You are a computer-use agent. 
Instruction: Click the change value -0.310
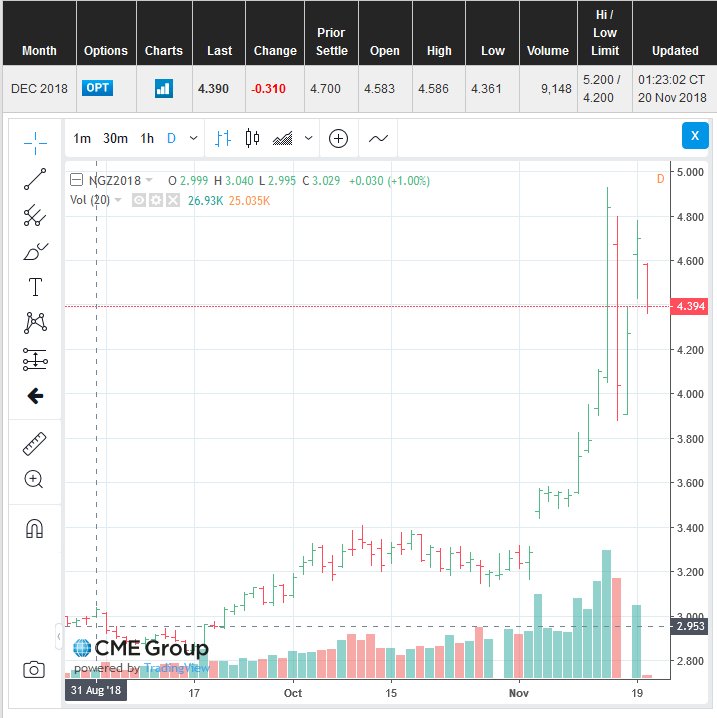point(268,88)
